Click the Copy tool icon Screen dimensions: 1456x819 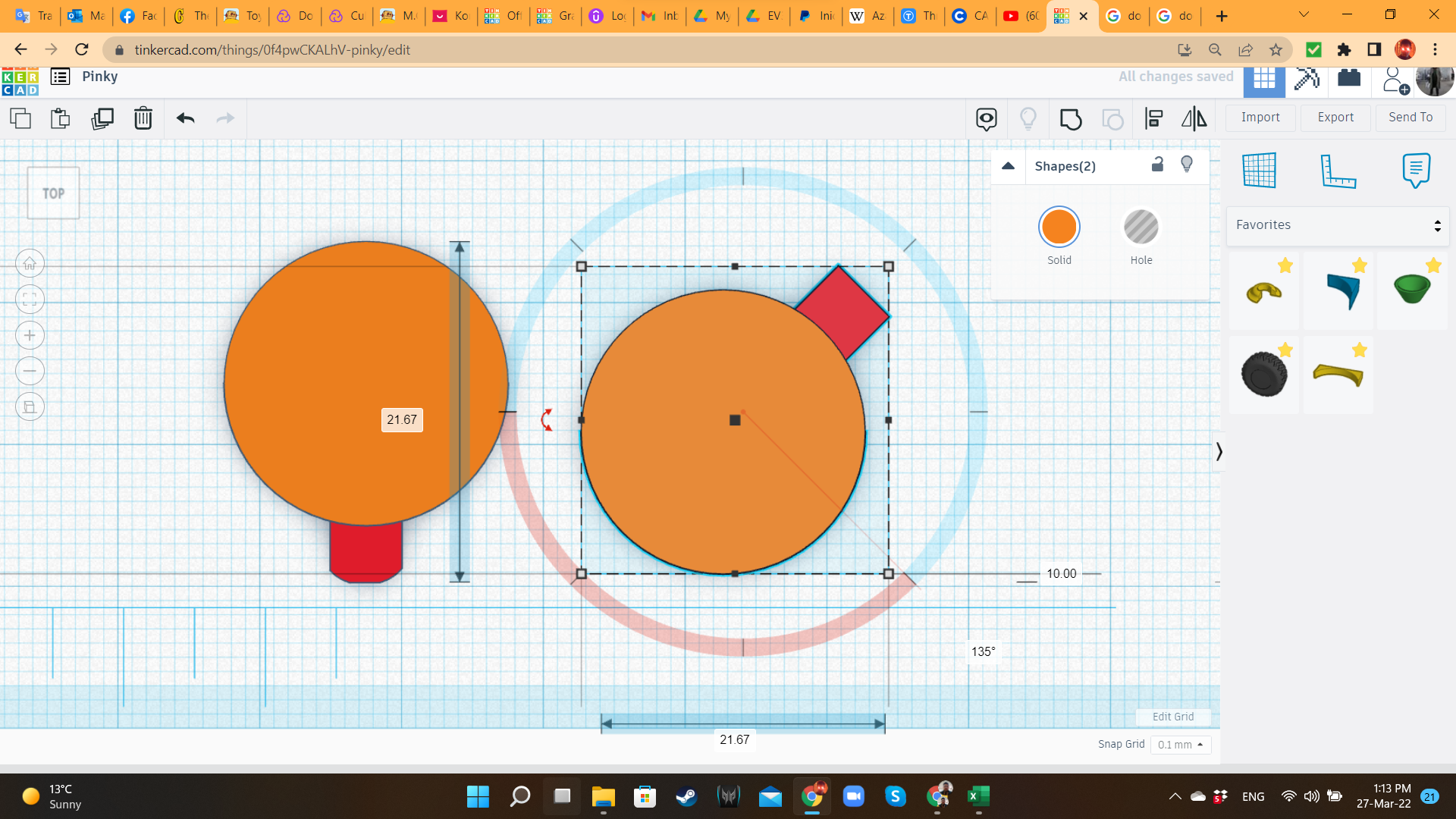click(20, 118)
